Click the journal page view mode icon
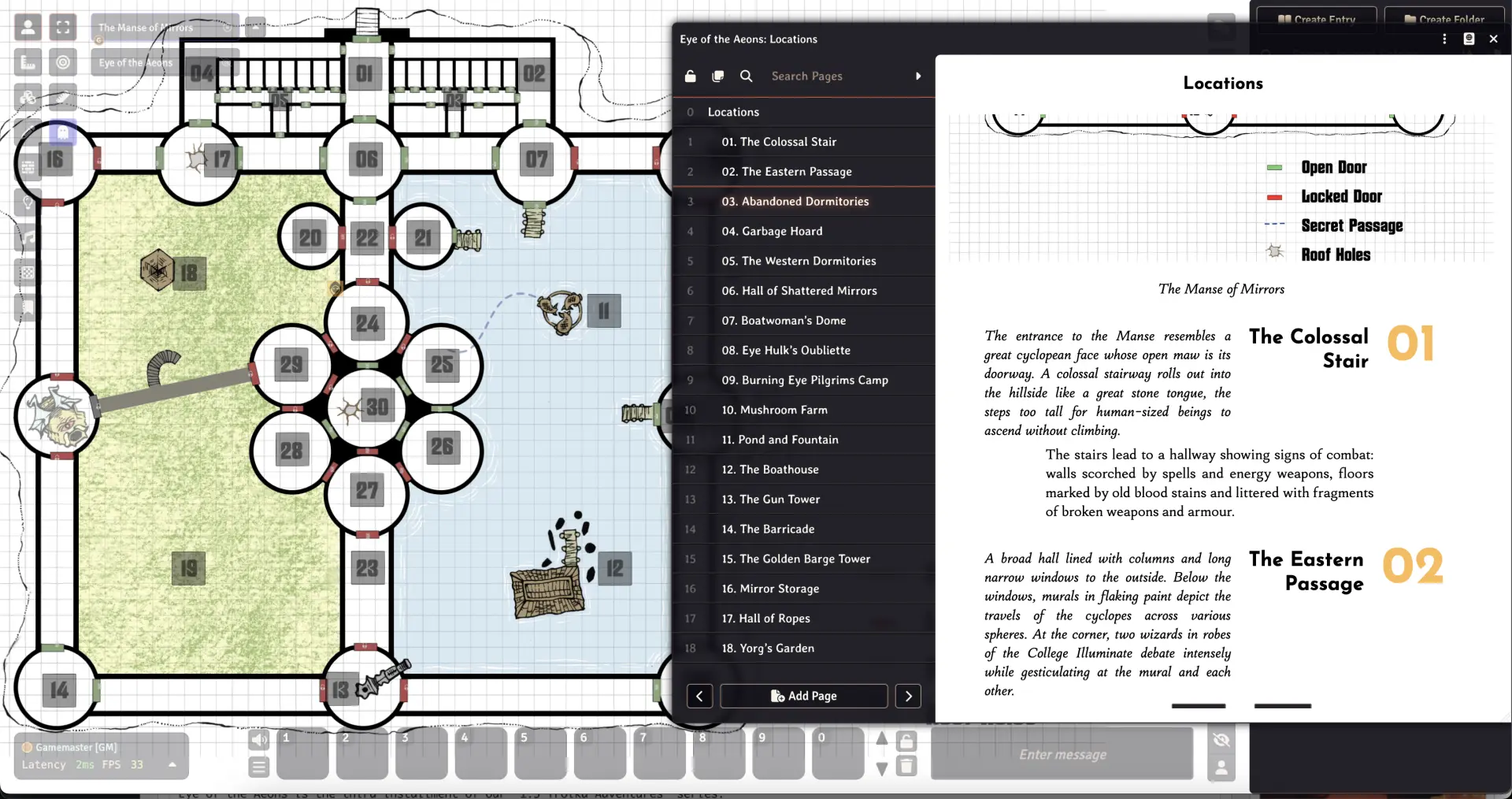1512x799 pixels. pyautogui.click(x=717, y=76)
